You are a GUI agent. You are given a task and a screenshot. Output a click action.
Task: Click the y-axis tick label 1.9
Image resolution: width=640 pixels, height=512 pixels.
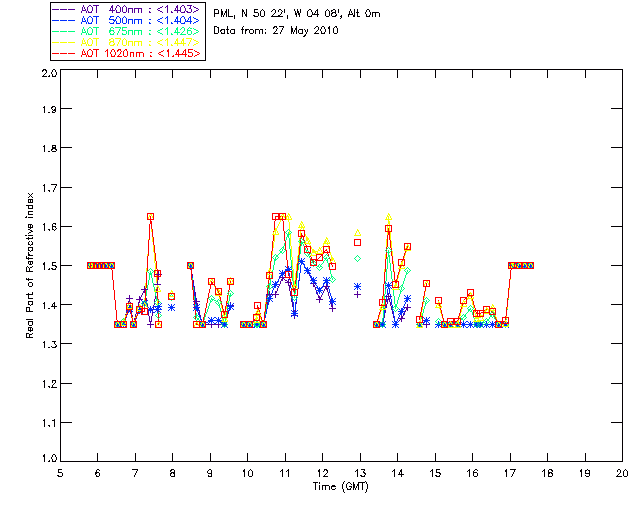(49, 109)
